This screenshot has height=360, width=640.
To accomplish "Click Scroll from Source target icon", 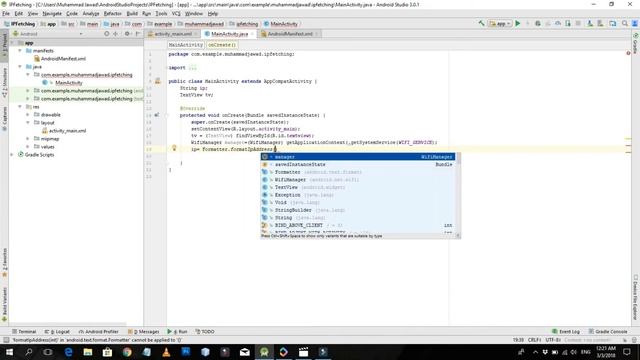I will click(x=107, y=34).
